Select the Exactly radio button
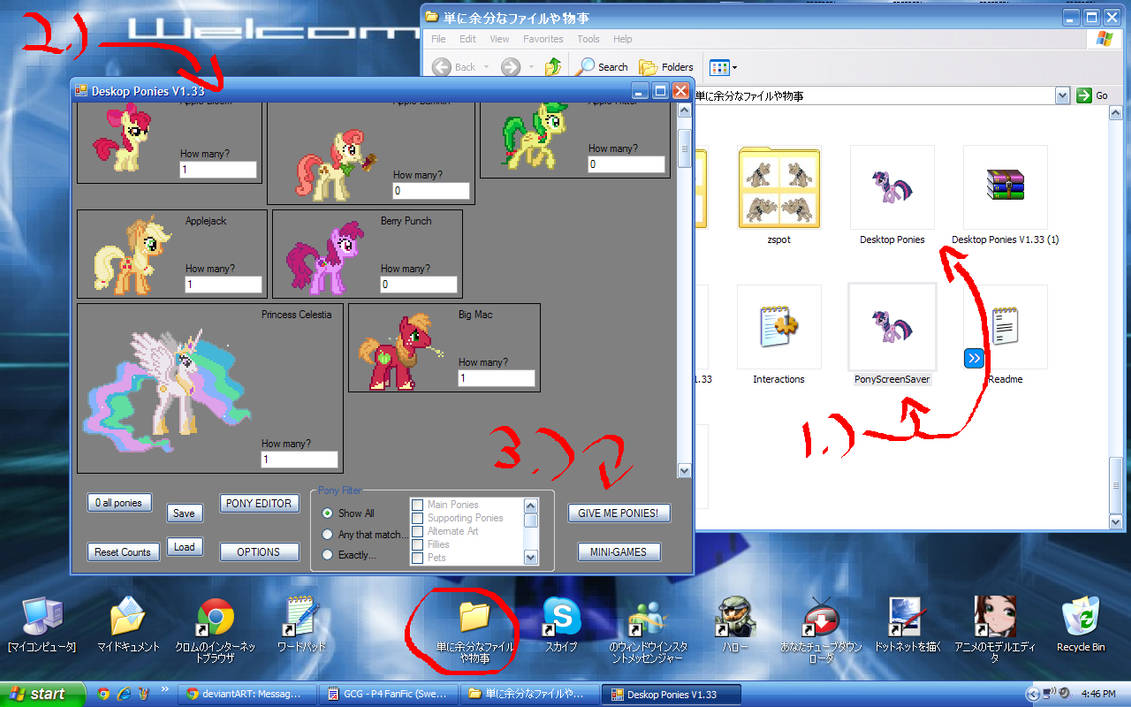 [327, 554]
